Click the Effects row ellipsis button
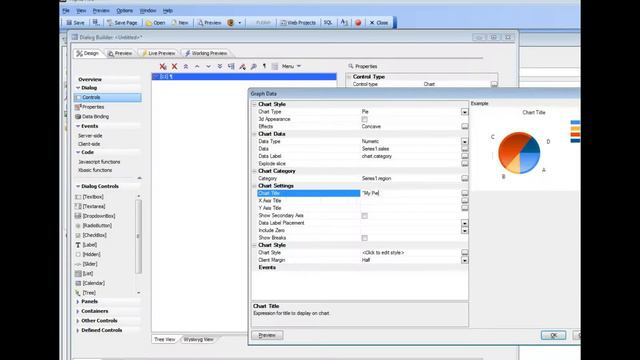The image size is (640, 360). point(464,127)
